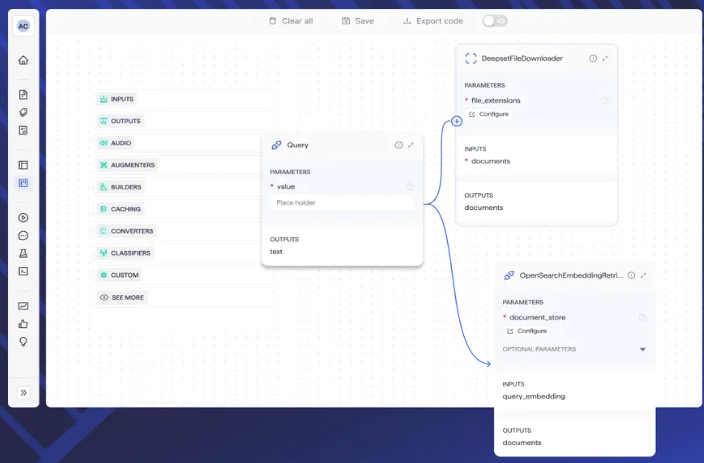Open the AC workspace avatar
The image size is (704, 463).
(23, 26)
